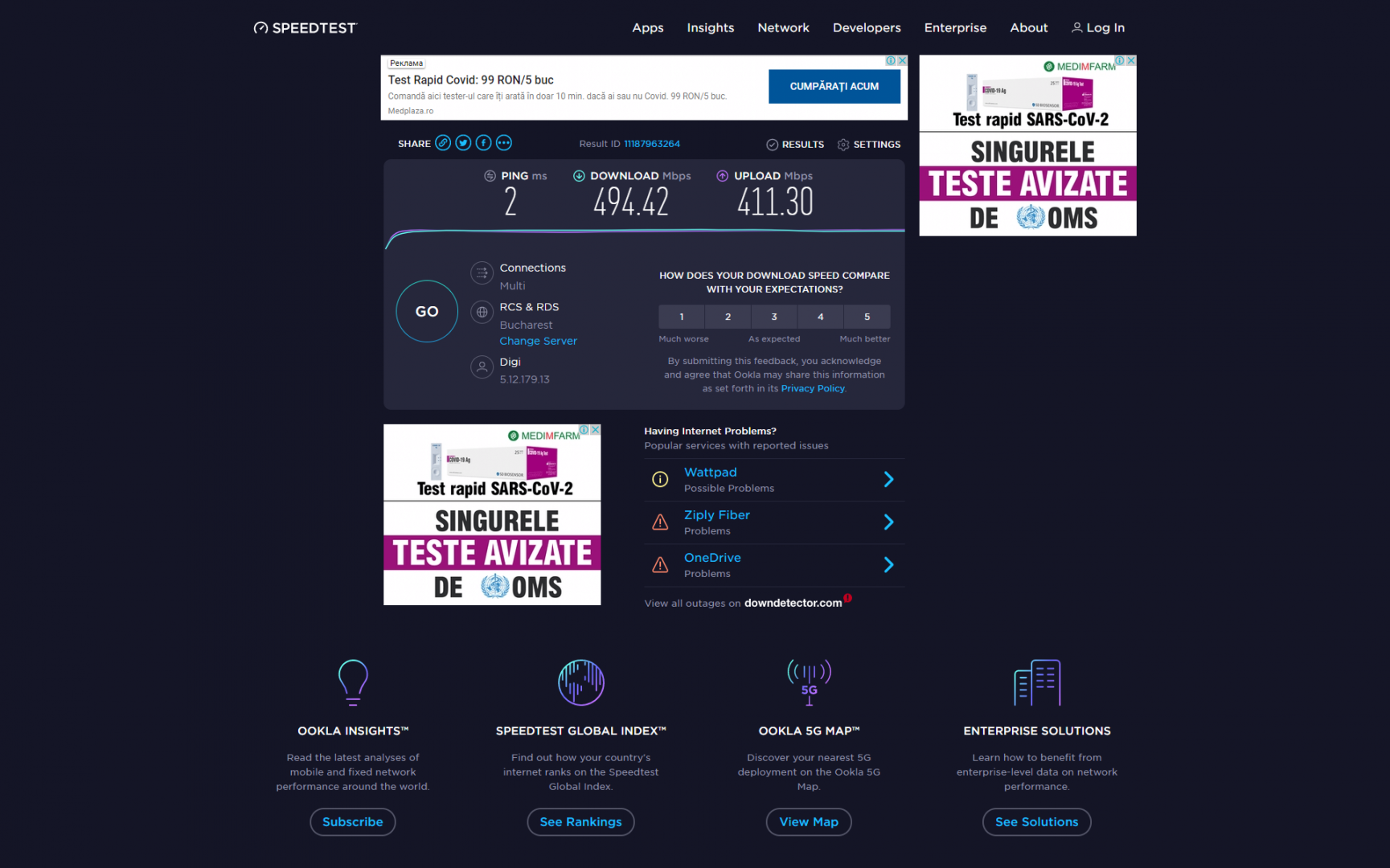Image resolution: width=1390 pixels, height=868 pixels.
Task: Click the Ookla Insights lightbulb icon
Action: tap(353, 682)
